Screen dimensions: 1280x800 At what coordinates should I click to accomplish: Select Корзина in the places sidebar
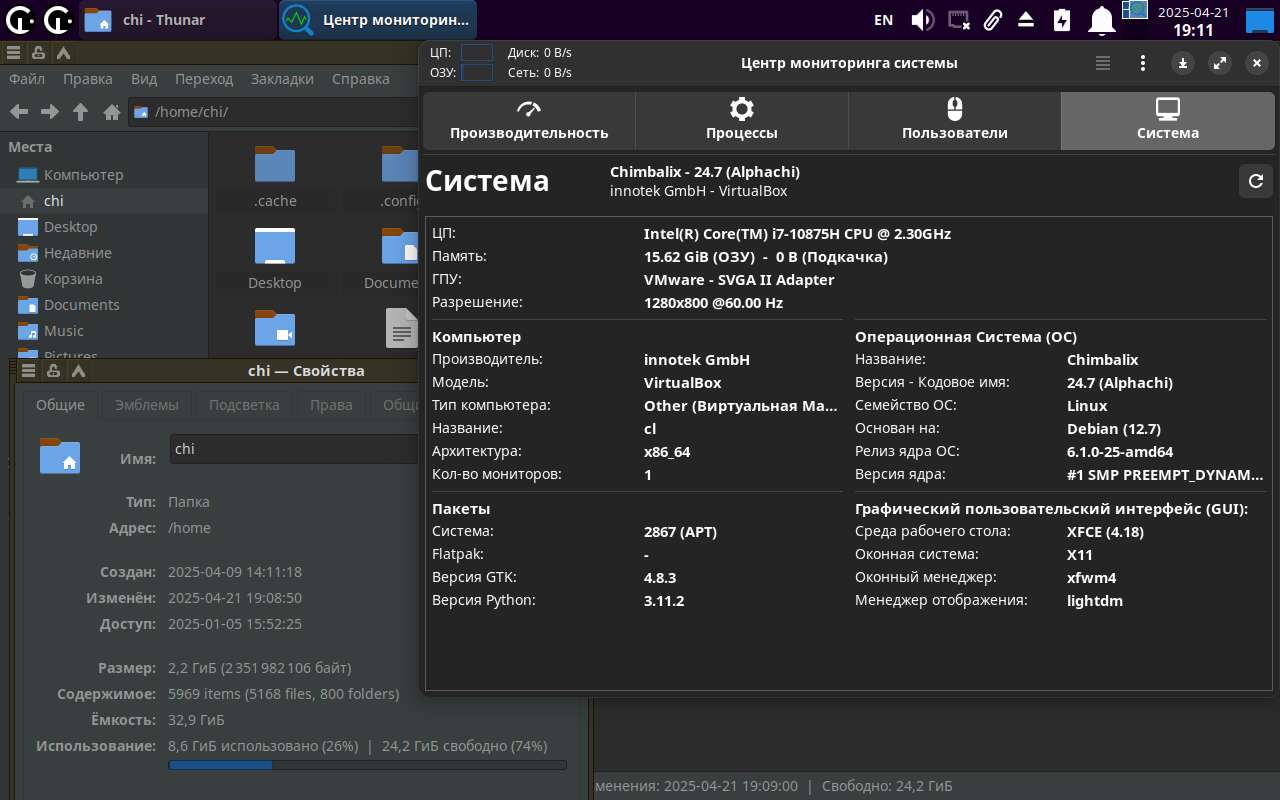click(x=72, y=279)
